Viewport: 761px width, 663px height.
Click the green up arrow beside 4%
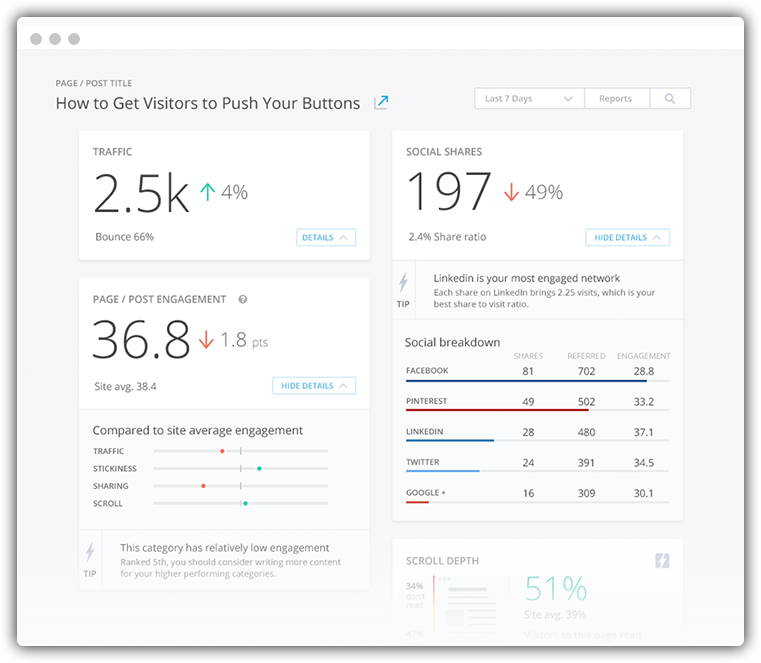(207, 192)
